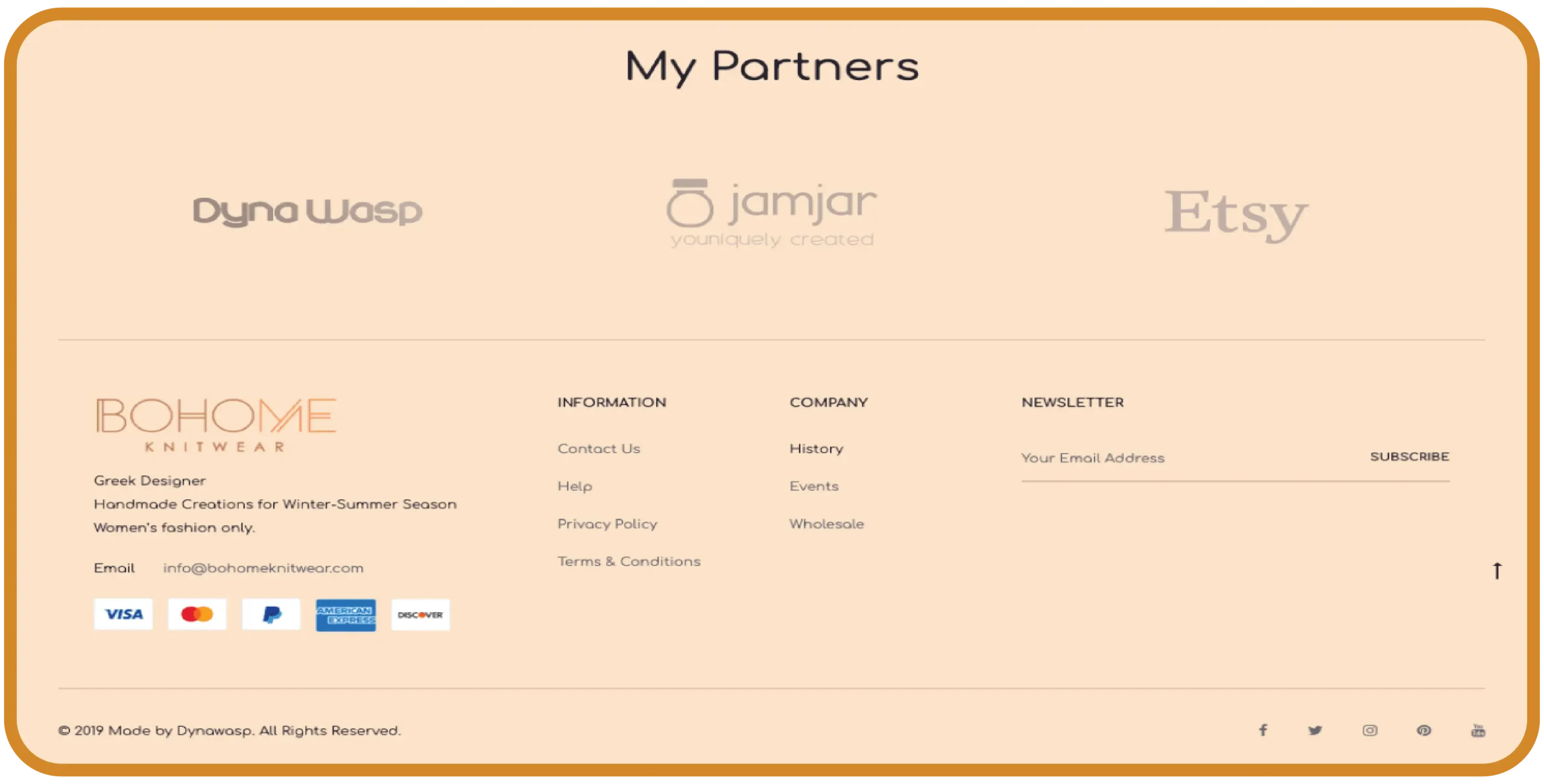Click the SUBSCRIBE button

point(1410,457)
